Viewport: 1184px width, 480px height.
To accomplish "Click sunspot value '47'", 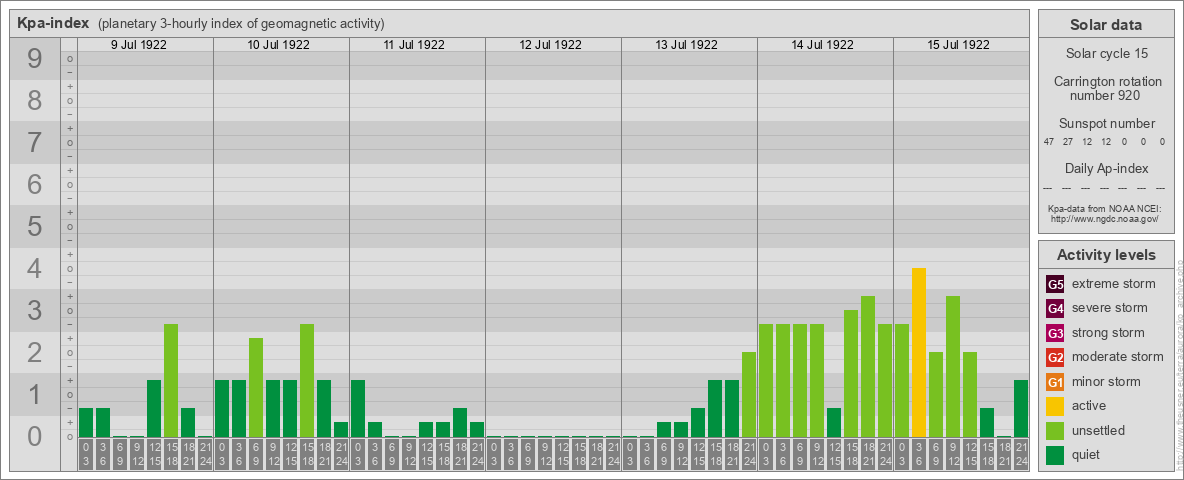I will 1049,142.
